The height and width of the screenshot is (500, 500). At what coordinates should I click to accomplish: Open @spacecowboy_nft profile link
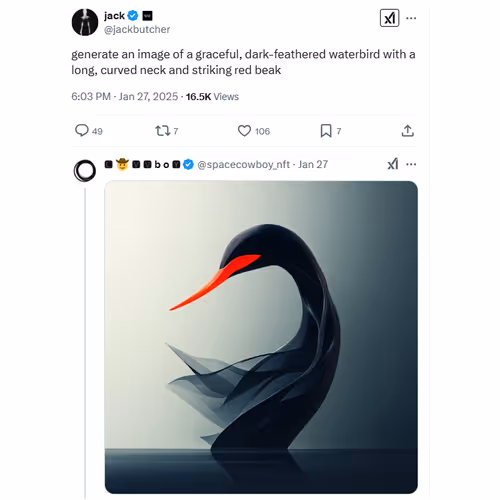click(x=244, y=164)
